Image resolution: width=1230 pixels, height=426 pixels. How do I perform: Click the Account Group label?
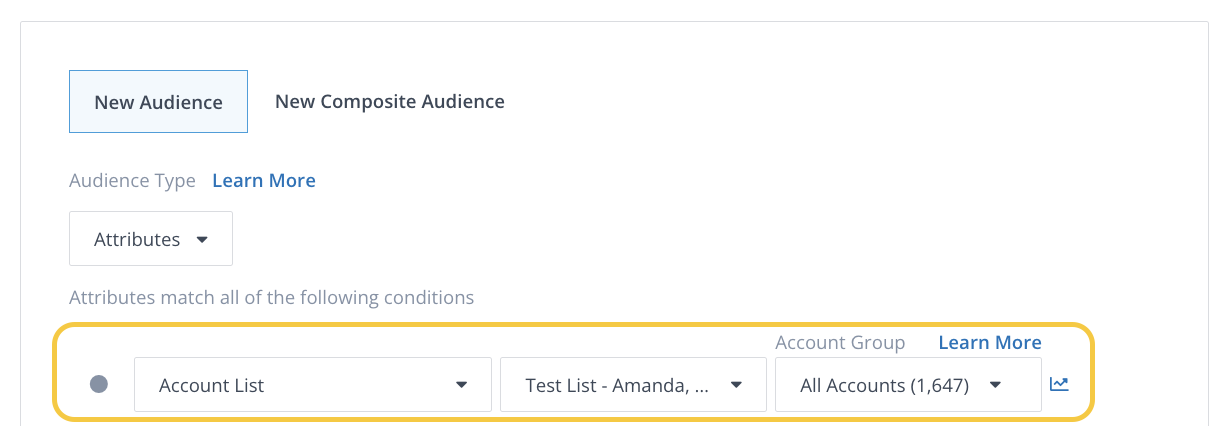[x=840, y=343]
